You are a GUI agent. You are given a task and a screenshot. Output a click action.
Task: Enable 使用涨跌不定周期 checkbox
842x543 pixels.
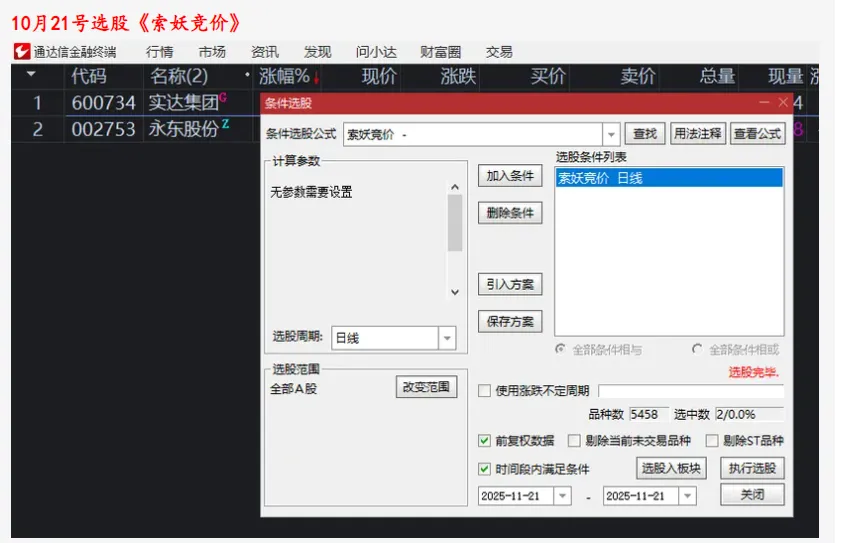pyautogui.click(x=485, y=391)
